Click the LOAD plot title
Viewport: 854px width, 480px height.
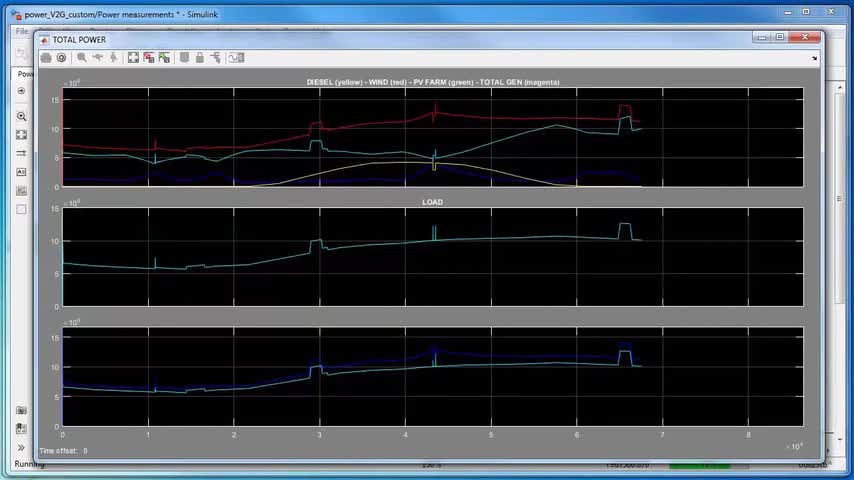[432, 202]
